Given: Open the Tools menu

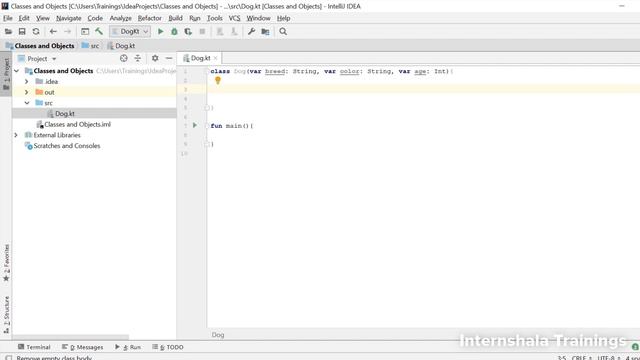Looking at the screenshot, I should click(x=215, y=18).
